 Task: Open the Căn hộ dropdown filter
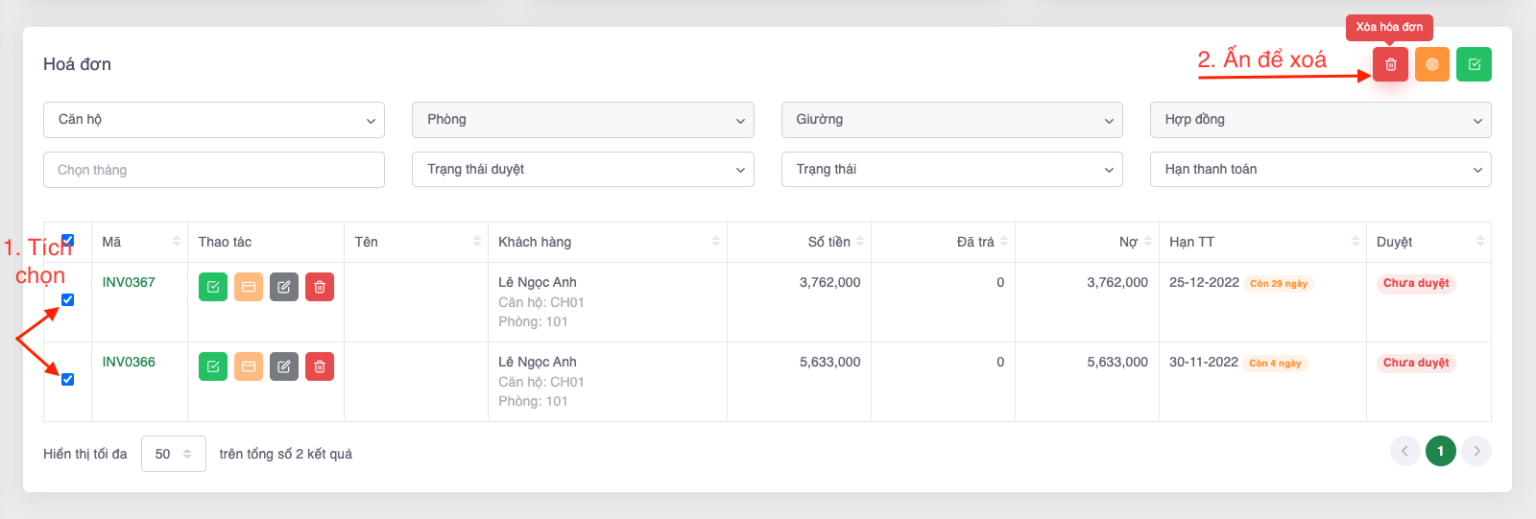[x=214, y=120]
